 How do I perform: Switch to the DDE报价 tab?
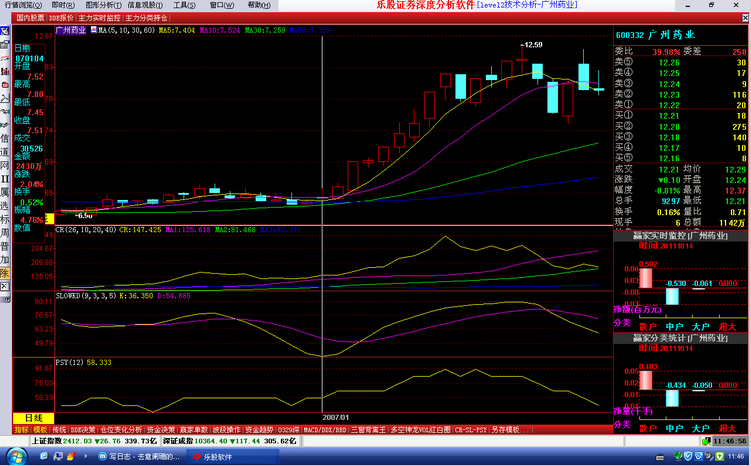[61, 18]
